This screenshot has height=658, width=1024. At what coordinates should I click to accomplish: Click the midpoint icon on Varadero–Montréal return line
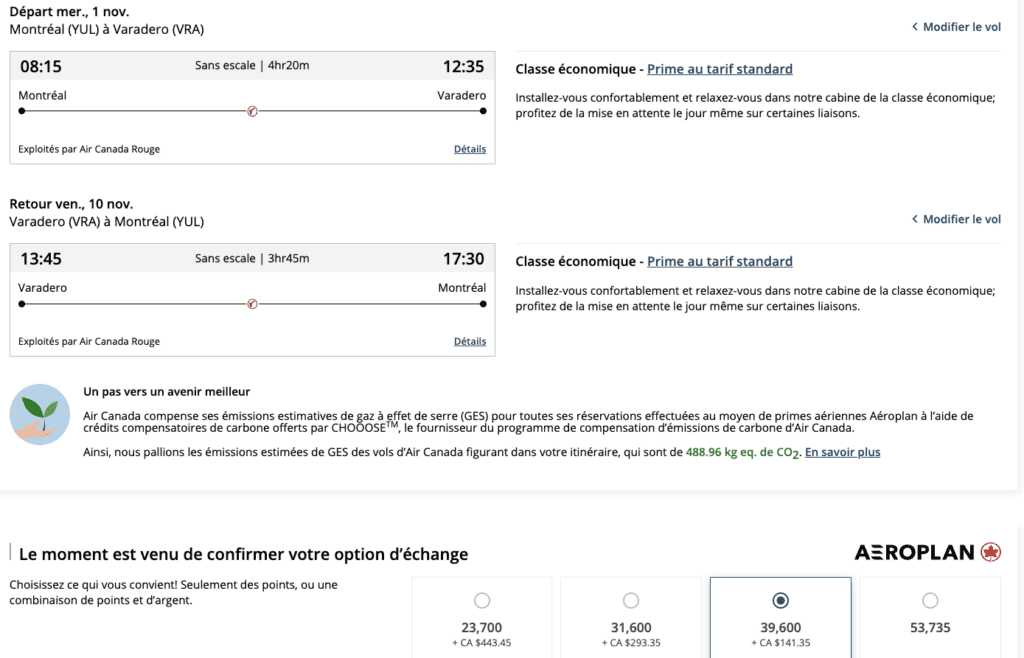[252, 303]
